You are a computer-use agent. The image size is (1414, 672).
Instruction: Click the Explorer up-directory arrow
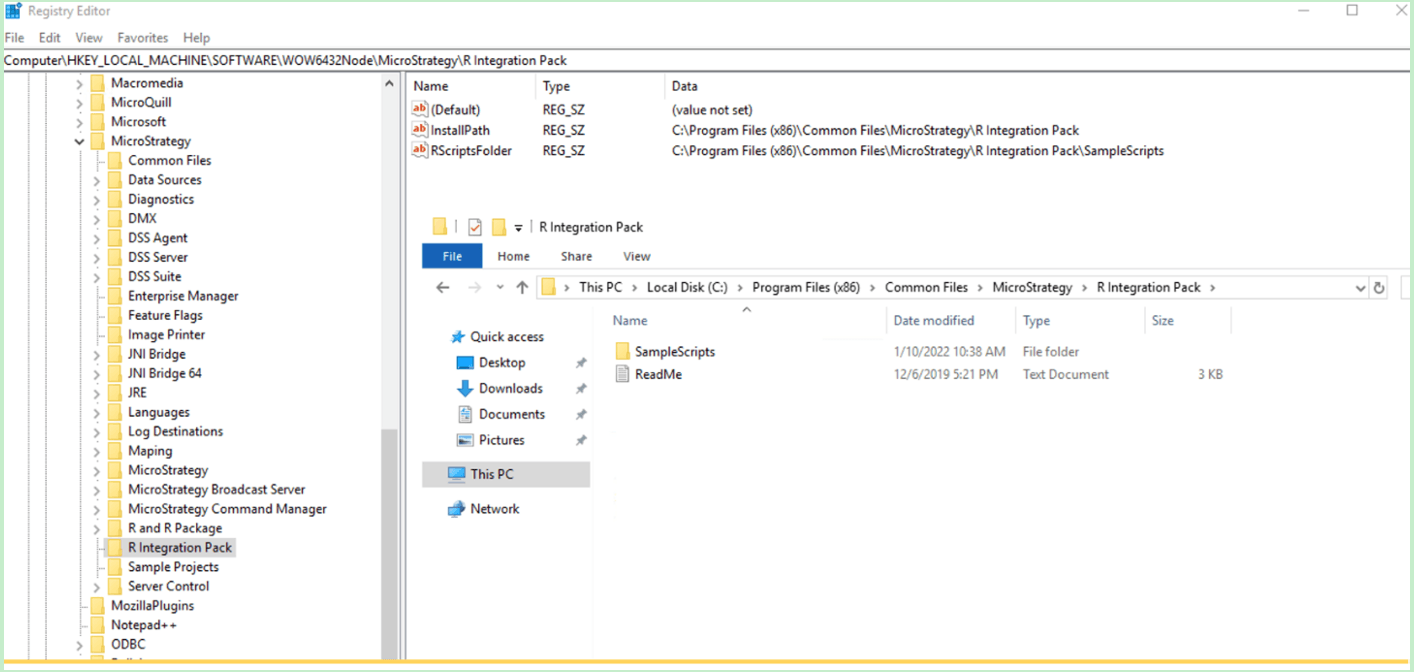(522, 288)
